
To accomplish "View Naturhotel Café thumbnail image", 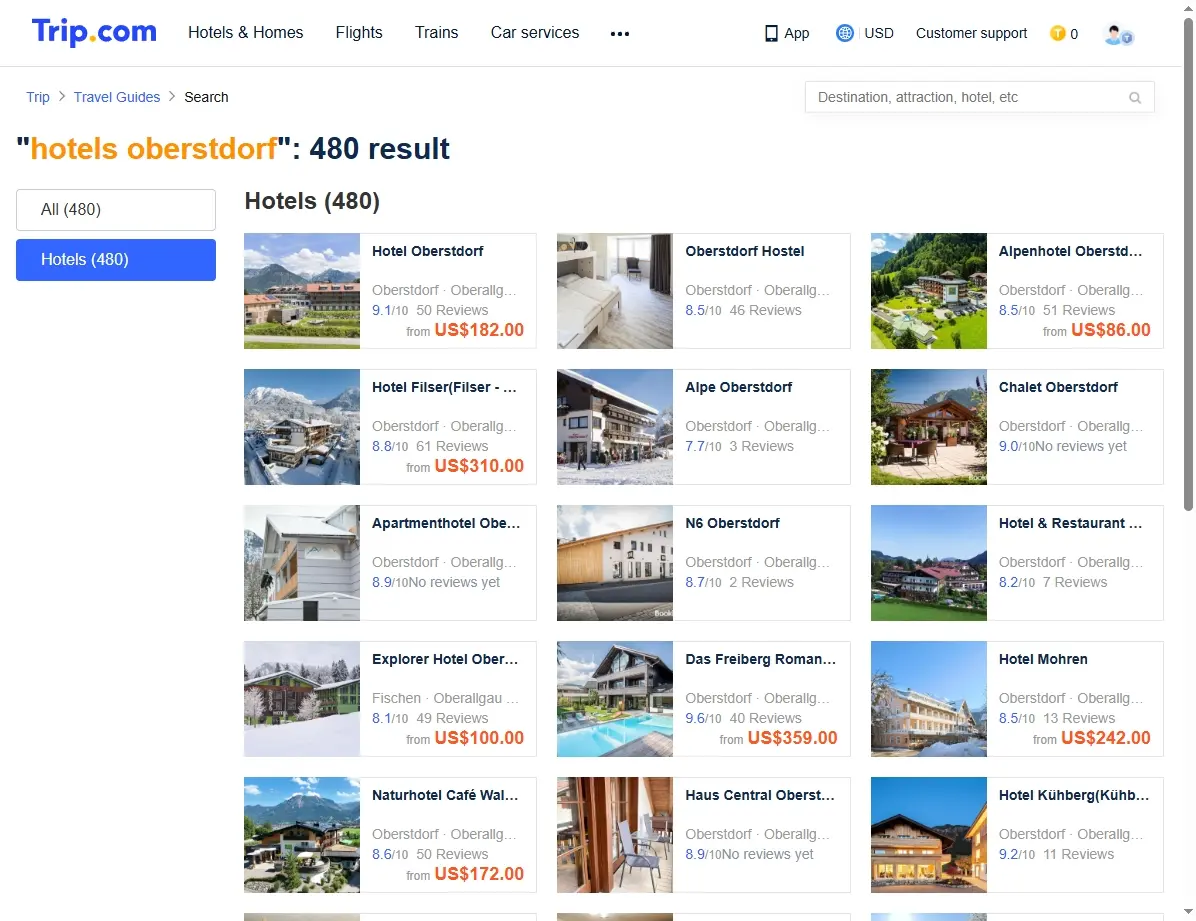I will (x=302, y=834).
